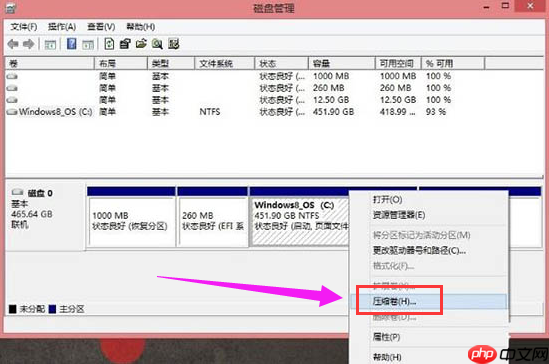Click the 联机 status under Disk 0

(20, 224)
